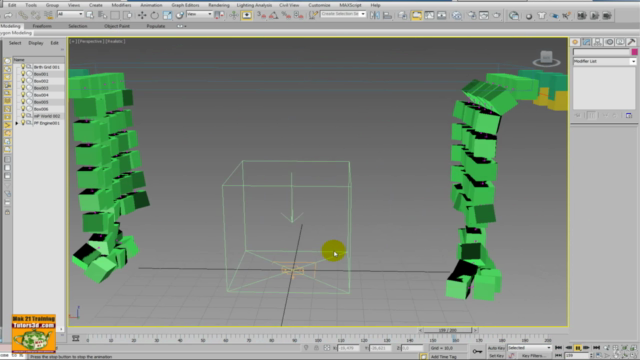Open the Display command panel tab
The height and width of the screenshot is (360, 640).
(x=620, y=42)
